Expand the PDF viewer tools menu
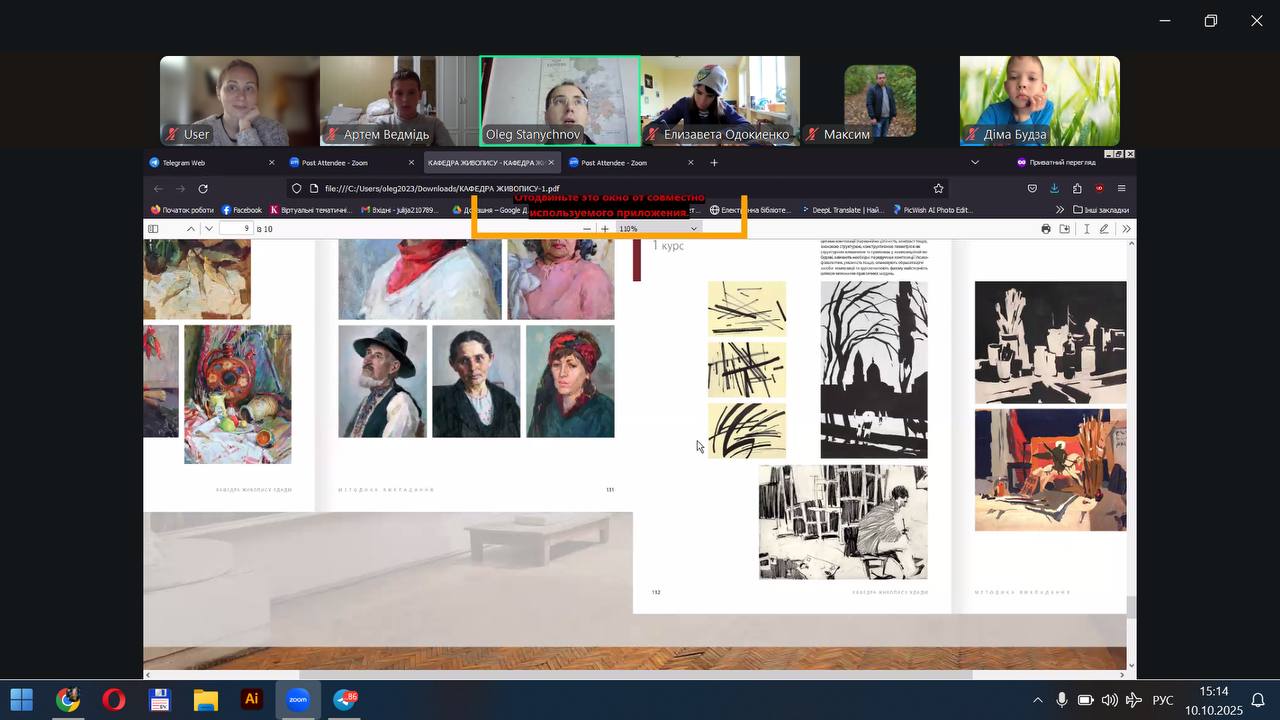 coord(1126,229)
